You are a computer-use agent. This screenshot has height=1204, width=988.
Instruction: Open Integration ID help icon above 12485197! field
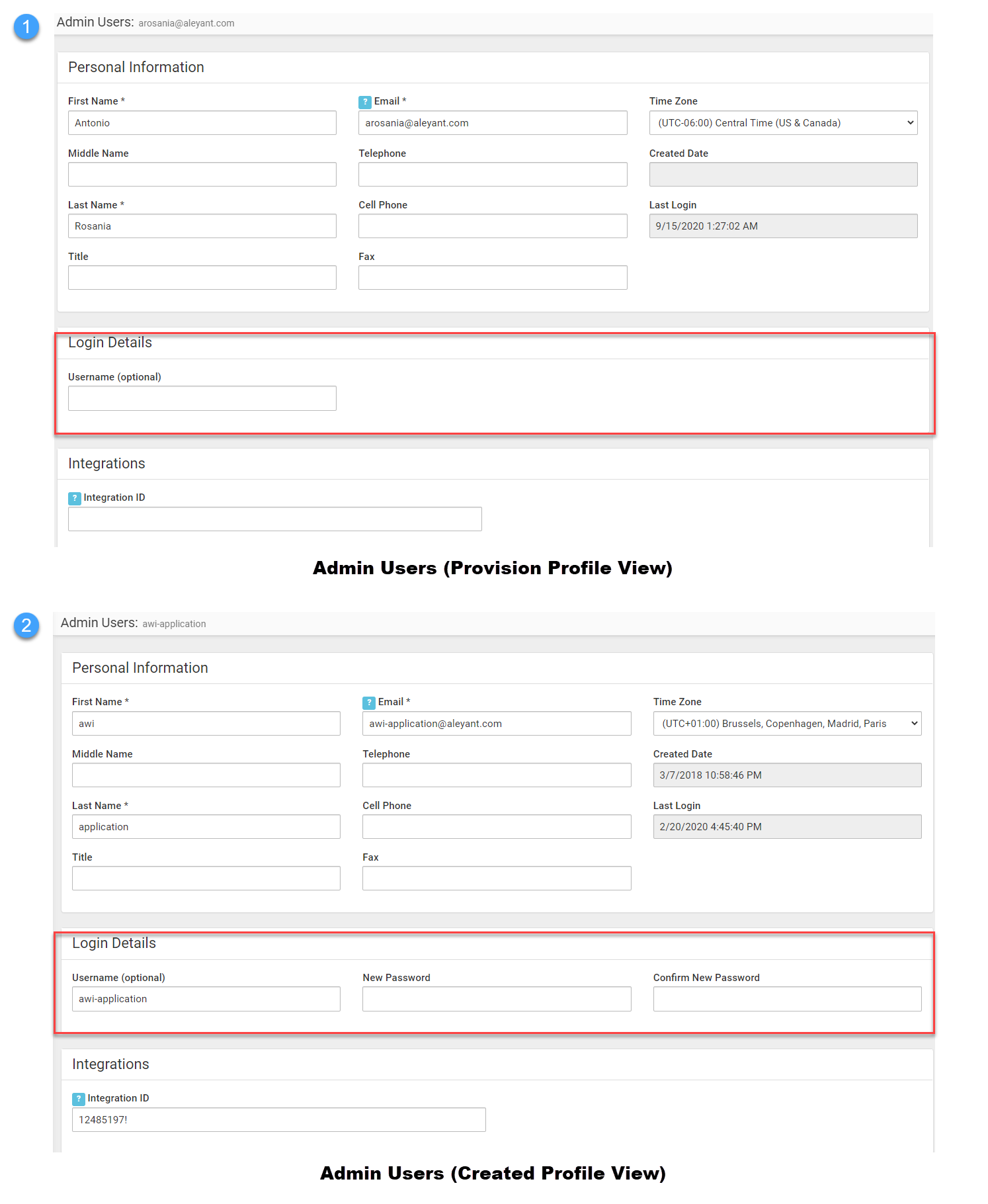click(79, 1099)
